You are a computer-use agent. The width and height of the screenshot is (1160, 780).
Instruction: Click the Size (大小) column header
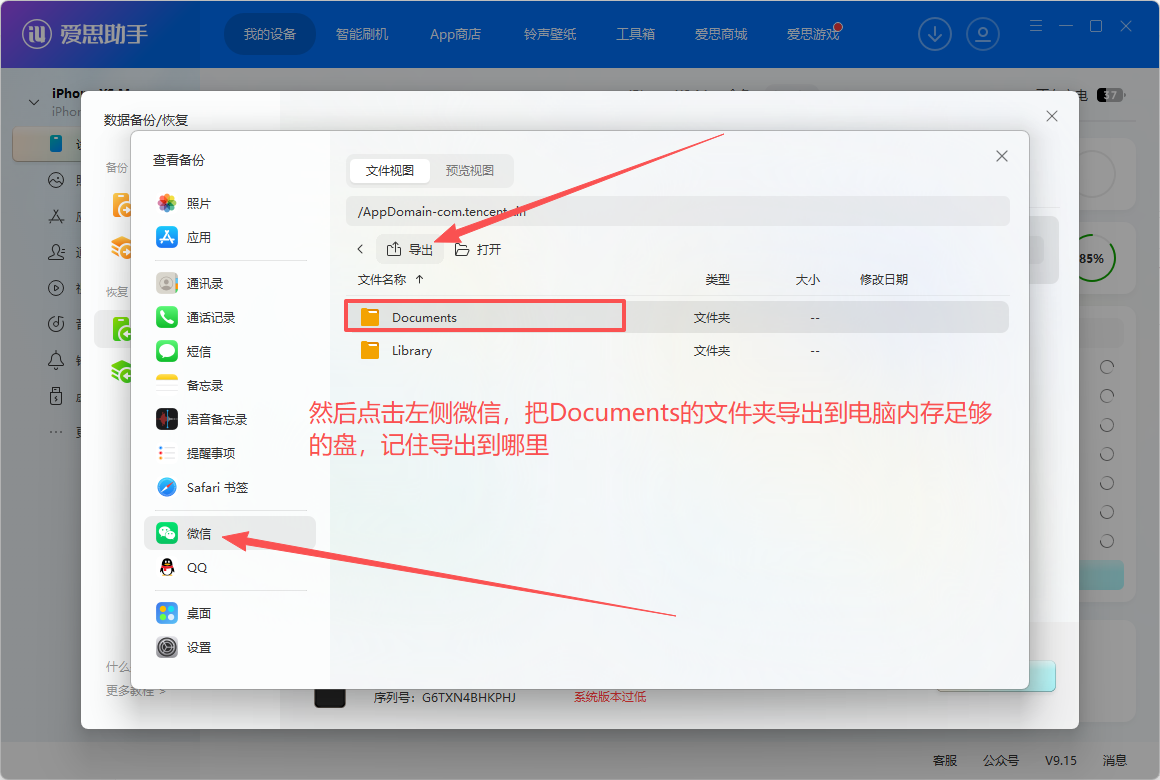click(x=808, y=280)
